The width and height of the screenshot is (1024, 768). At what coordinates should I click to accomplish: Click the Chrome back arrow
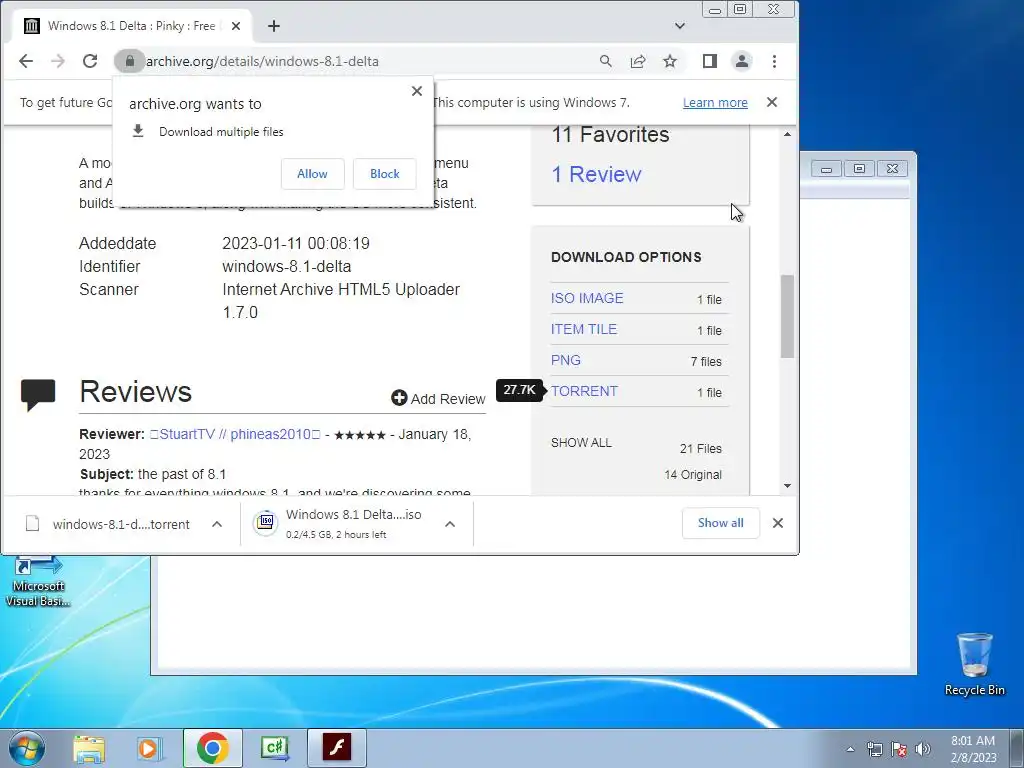point(25,61)
